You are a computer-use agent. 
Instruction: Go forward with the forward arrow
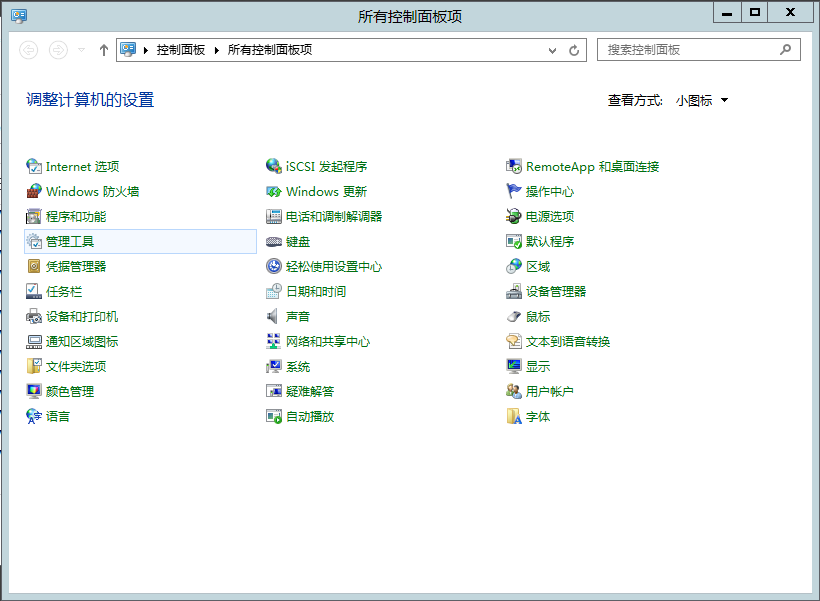pyautogui.click(x=58, y=50)
